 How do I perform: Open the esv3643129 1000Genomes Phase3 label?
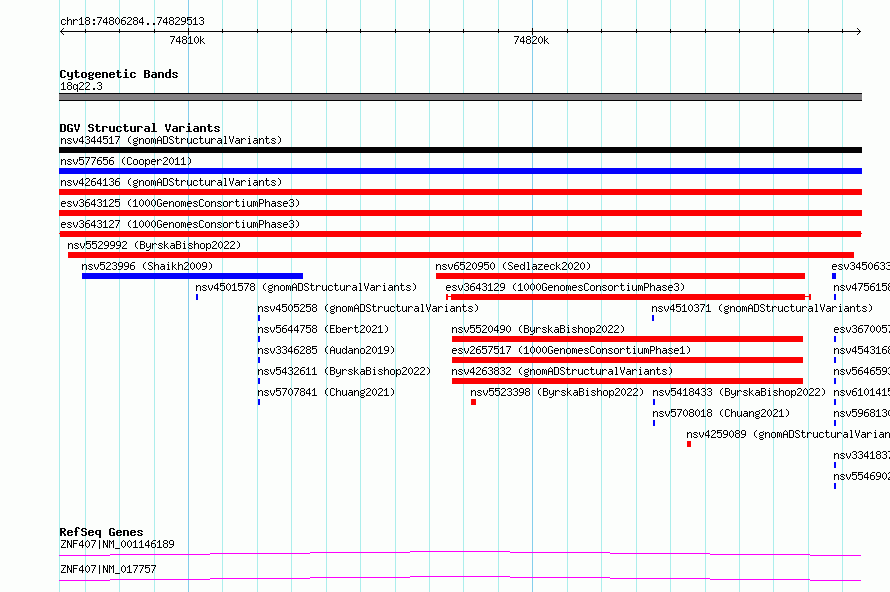(x=565, y=287)
